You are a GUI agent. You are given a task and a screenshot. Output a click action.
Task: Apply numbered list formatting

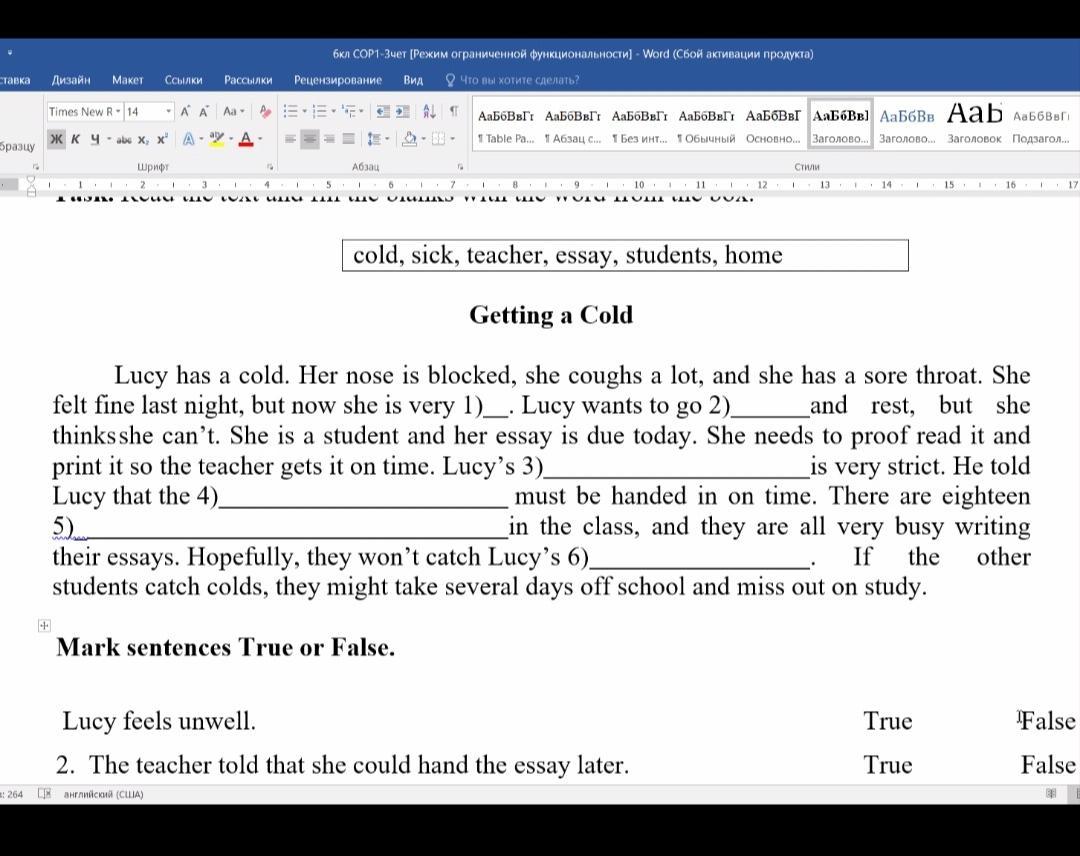point(319,112)
